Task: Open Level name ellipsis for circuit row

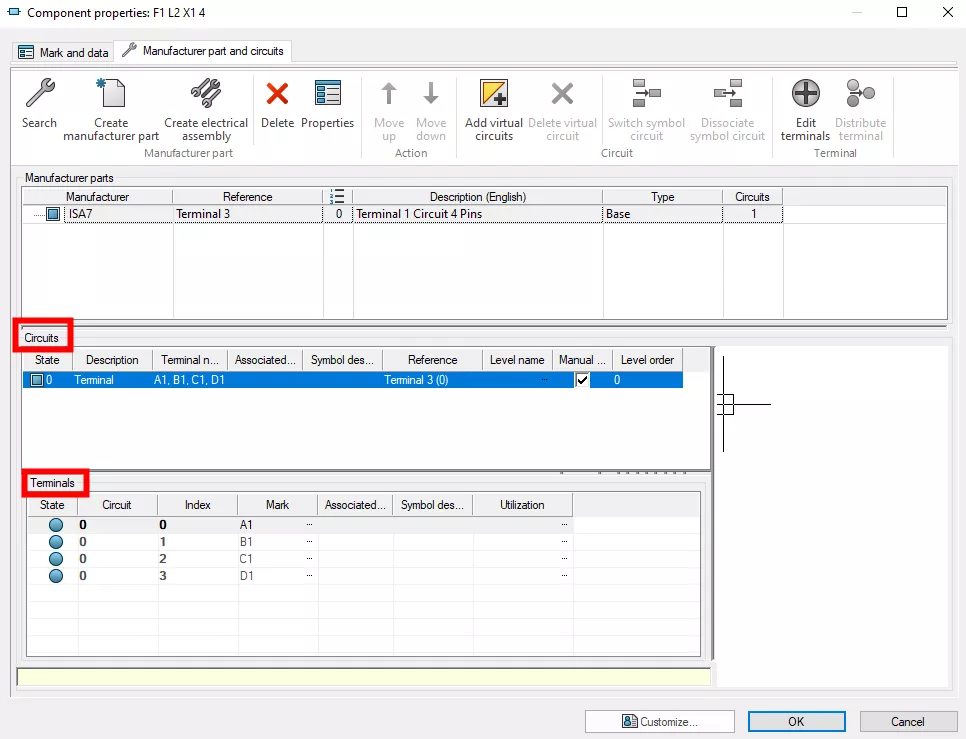Action: [544, 380]
